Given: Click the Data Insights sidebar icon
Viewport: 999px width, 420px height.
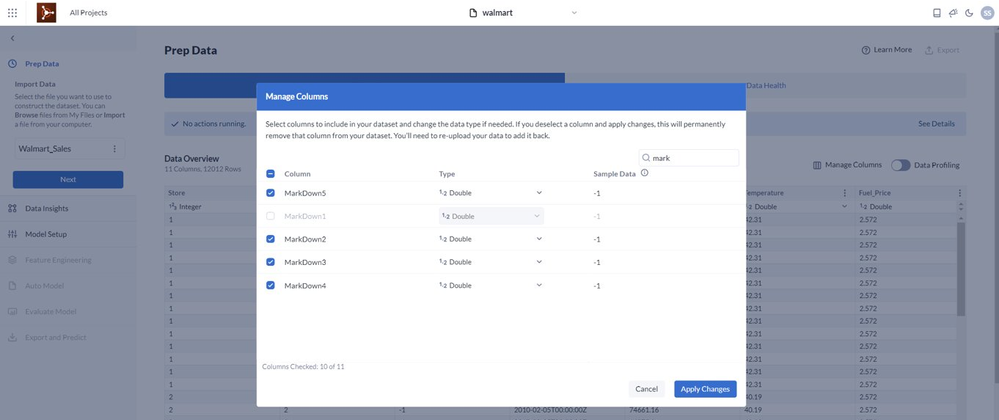Looking at the screenshot, I should tap(12, 208).
